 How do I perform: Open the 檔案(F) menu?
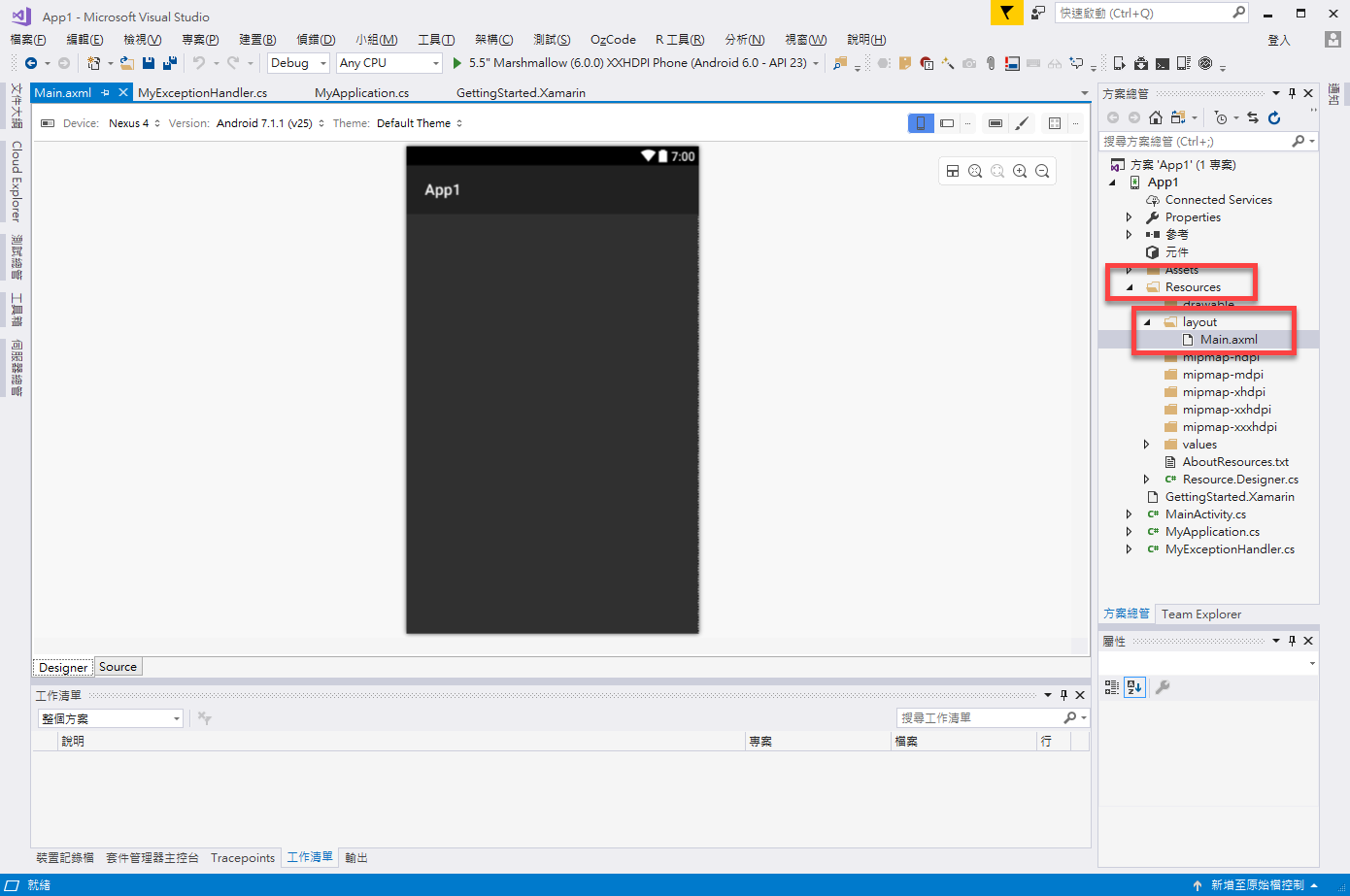click(x=28, y=40)
